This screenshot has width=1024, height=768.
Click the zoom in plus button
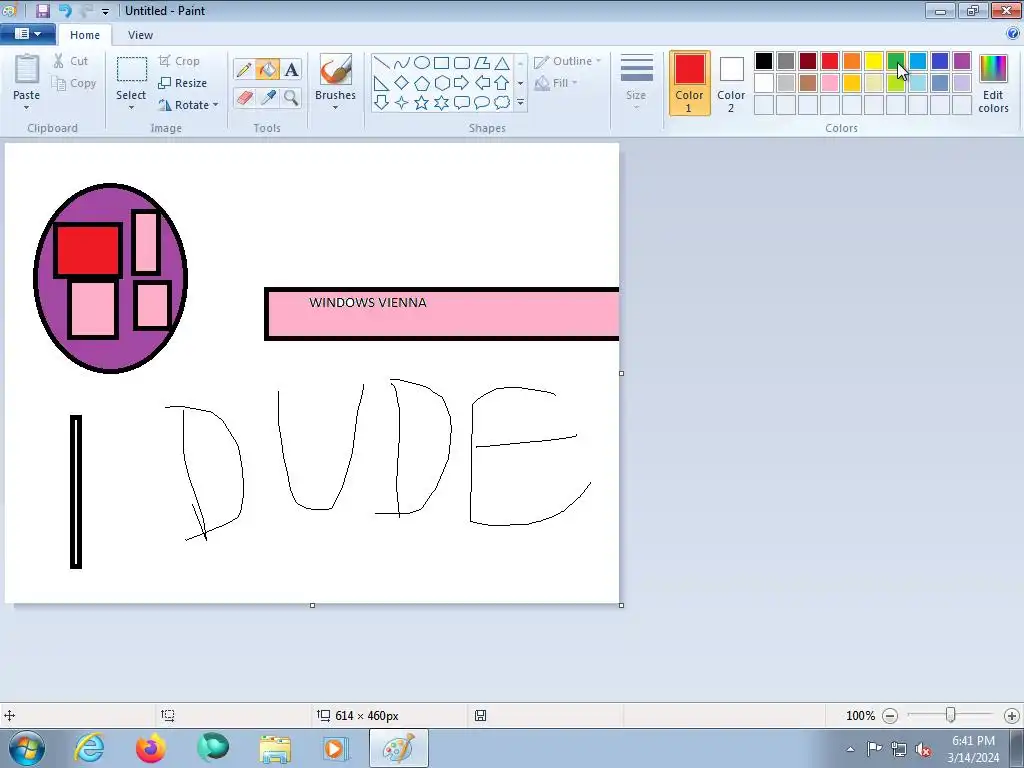click(x=1012, y=716)
